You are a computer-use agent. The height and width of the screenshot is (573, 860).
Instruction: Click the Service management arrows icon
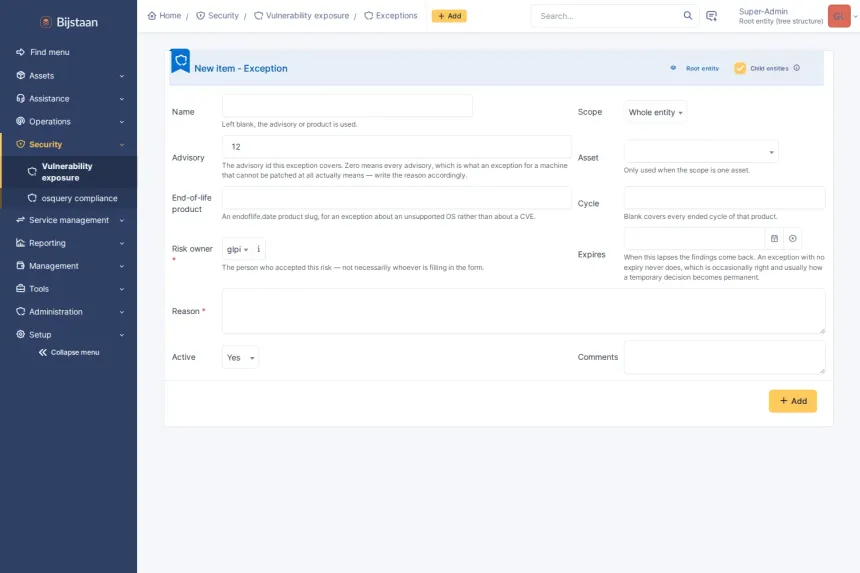20,220
